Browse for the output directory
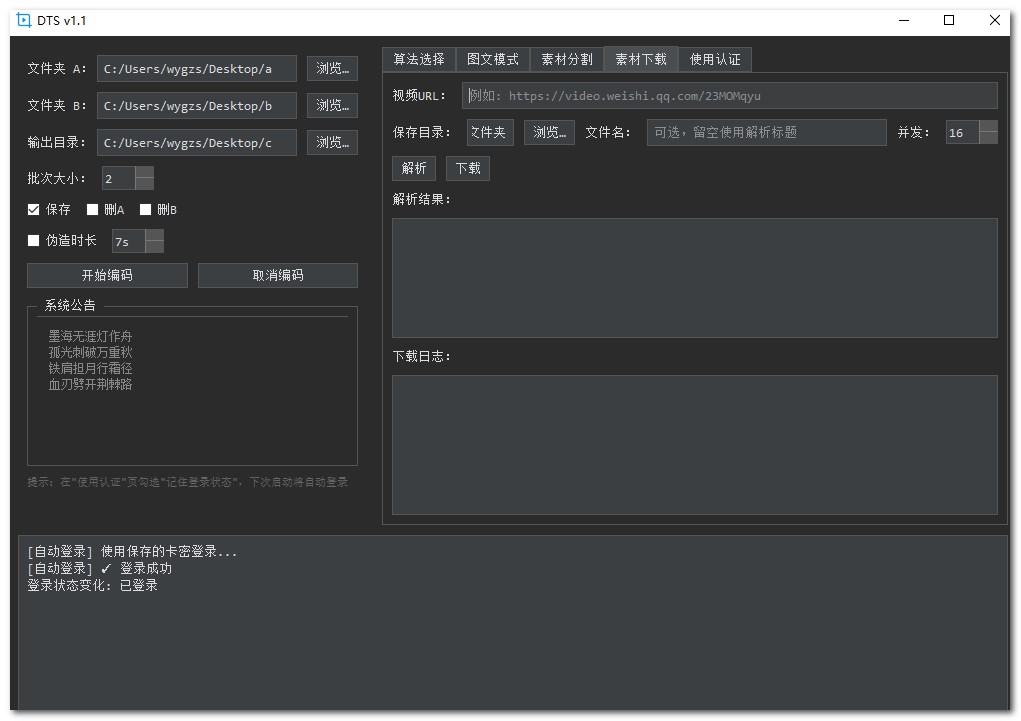Image resolution: width=1021 pixels, height=721 pixels. 331,142
